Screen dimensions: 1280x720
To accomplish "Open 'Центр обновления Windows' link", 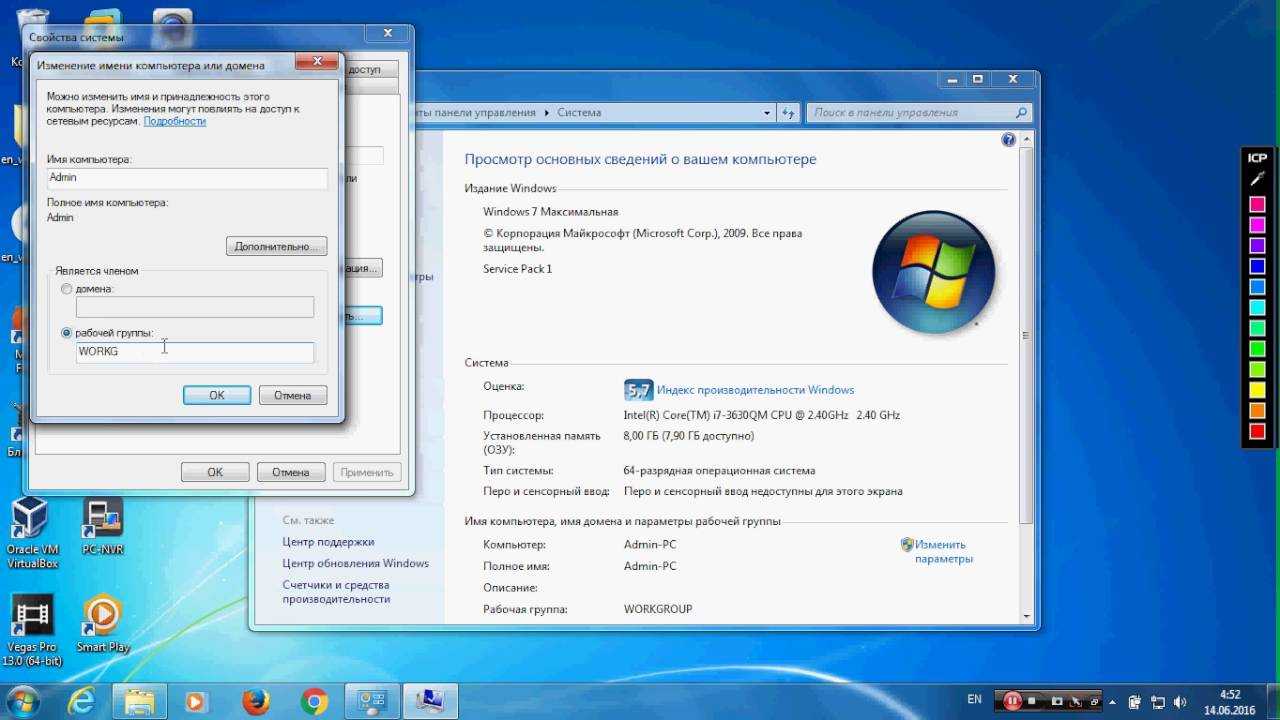I will tap(356, 563).
